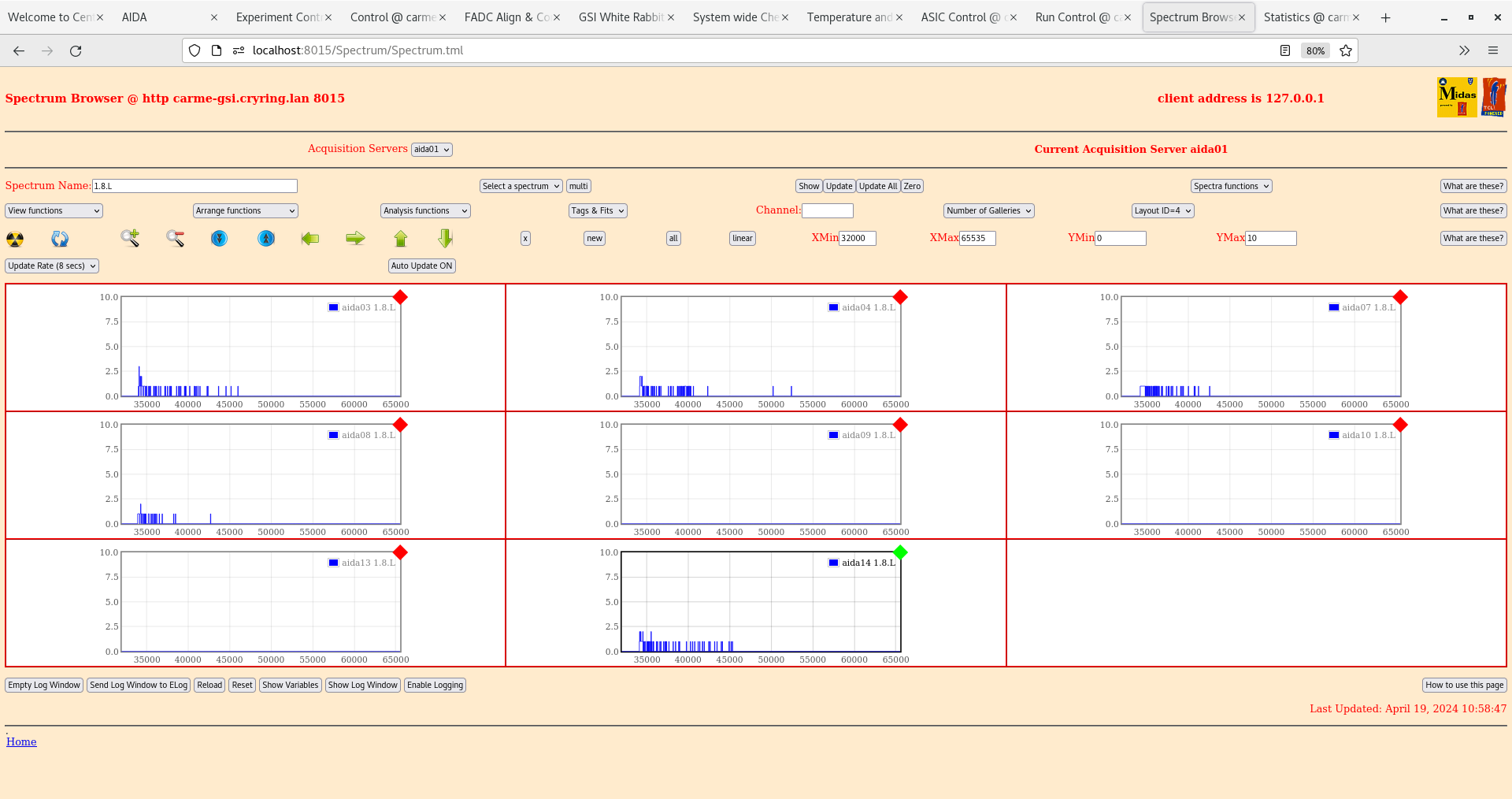Image resolution: width=1512 pixels, height=799 pixels.
Task: Toggle the multi selection button
Action: tap(579, 186)
